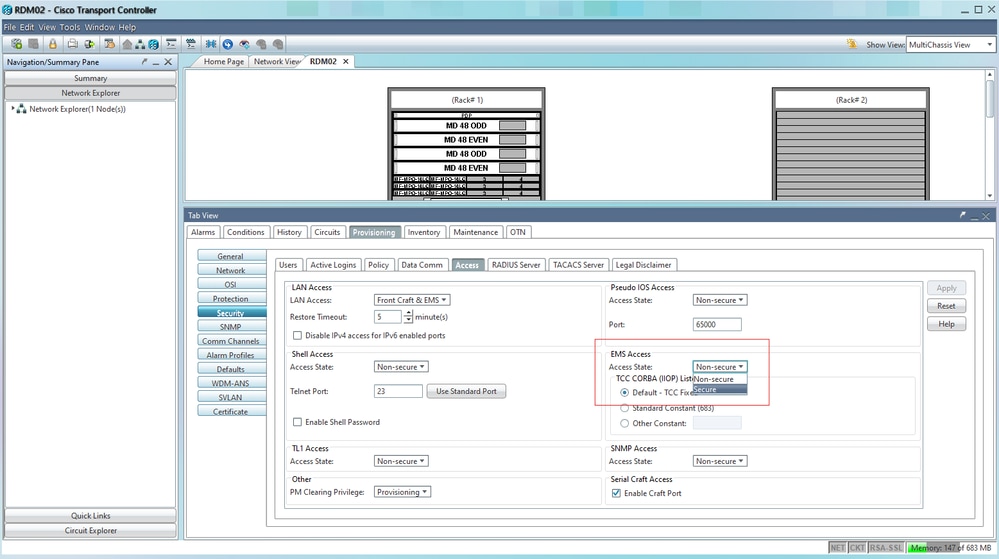Image resolution: width=999 pixels, height=559 pixels.
Task: Click the printer toolbar icon
Action: 73,44
